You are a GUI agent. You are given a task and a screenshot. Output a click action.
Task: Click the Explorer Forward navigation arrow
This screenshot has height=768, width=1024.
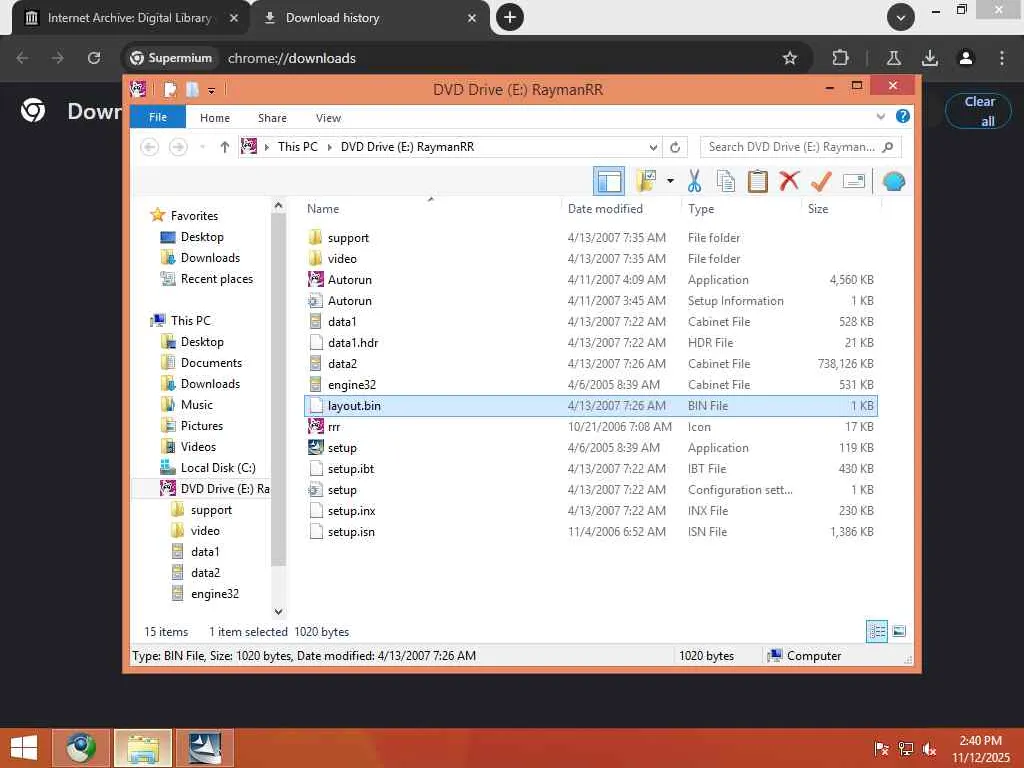pyautogui.click(x=178, y=147)
